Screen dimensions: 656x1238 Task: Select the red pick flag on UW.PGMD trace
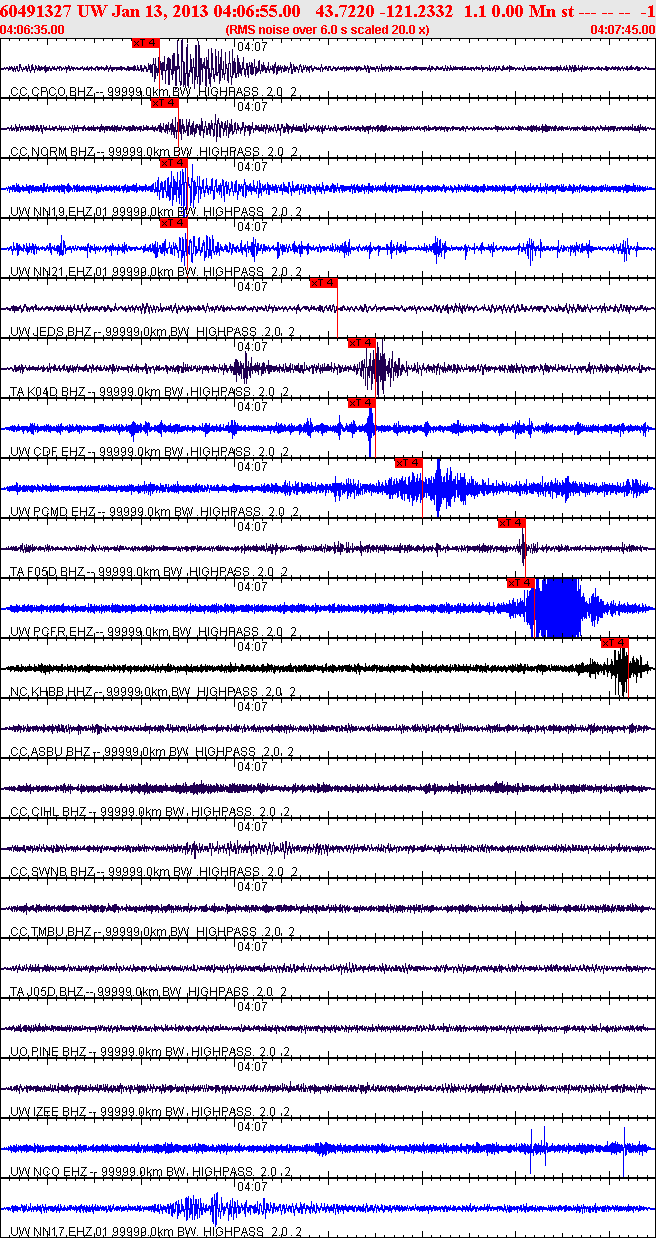click(x=409, y=463)
